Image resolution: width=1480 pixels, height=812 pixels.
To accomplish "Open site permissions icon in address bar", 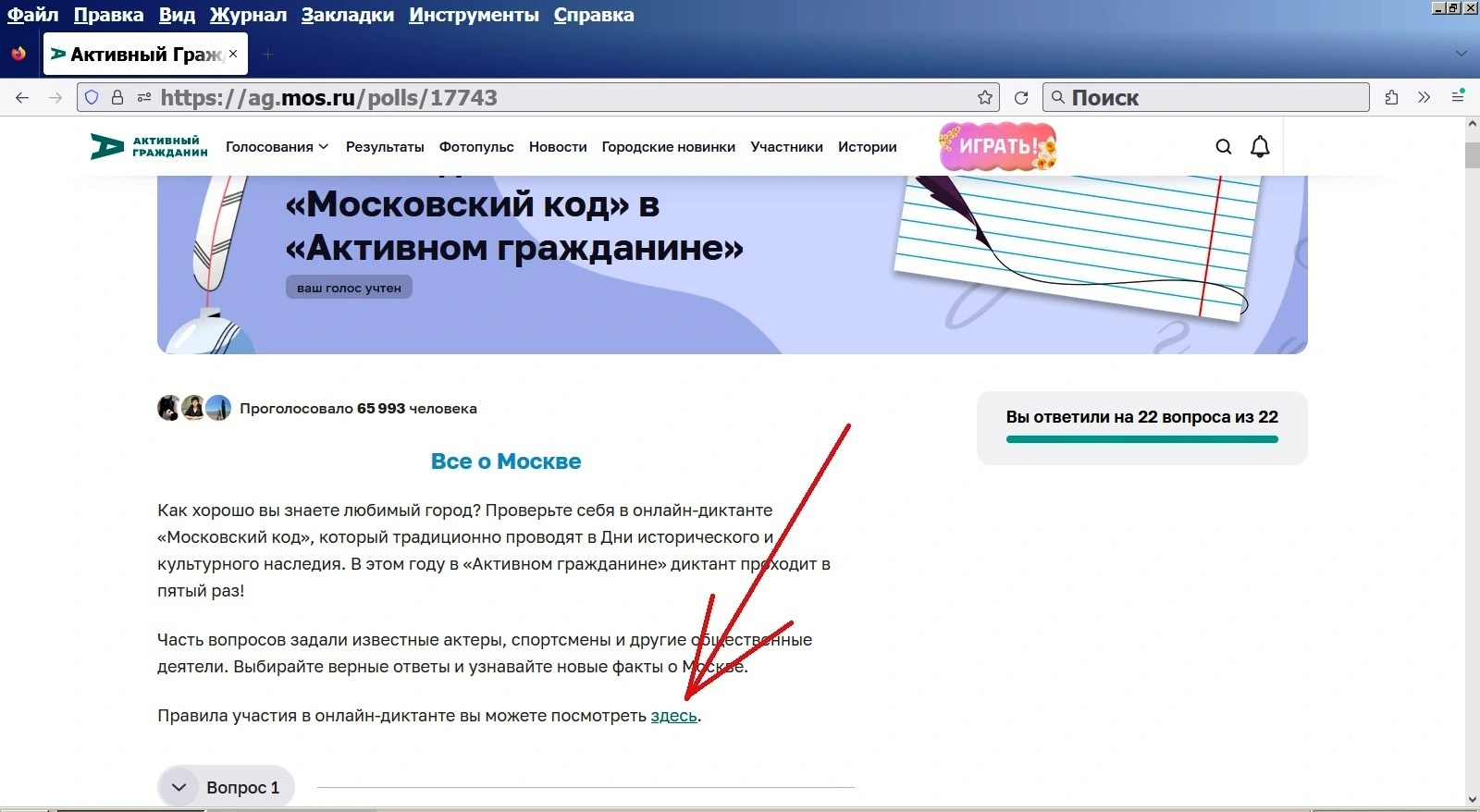I will coord(144,97).
